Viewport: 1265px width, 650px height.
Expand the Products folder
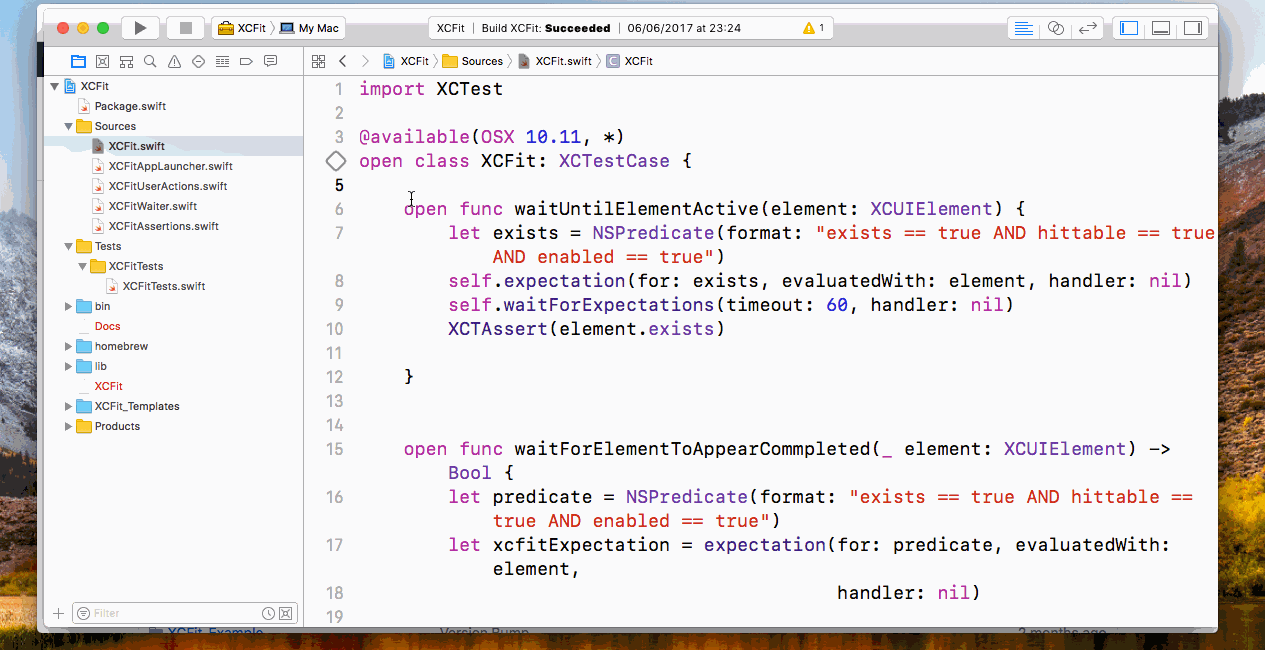[x=67, y=426]
